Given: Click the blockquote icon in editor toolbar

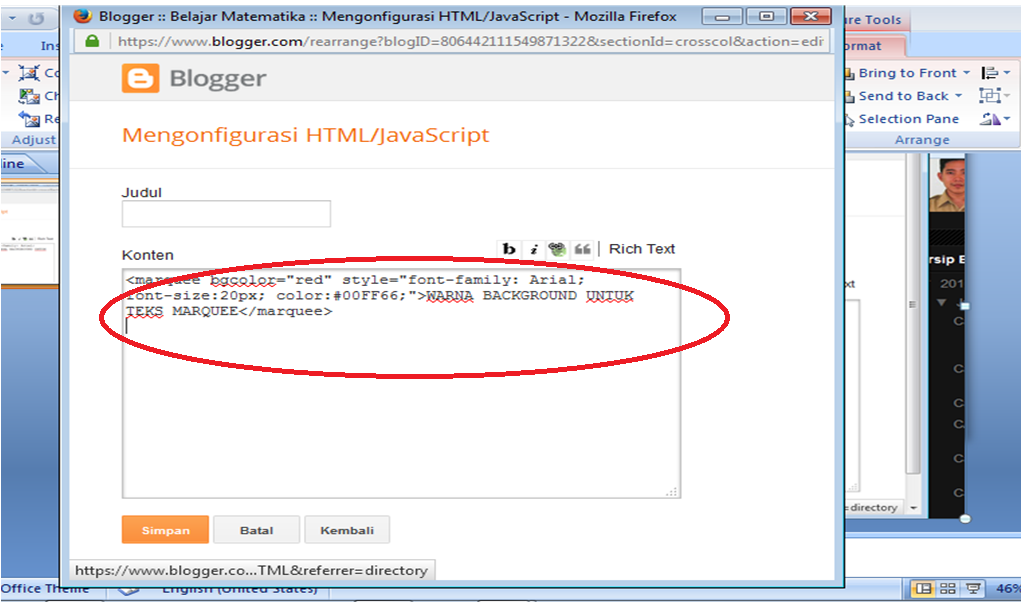Looking at the screenshot, I should [582, 249].
